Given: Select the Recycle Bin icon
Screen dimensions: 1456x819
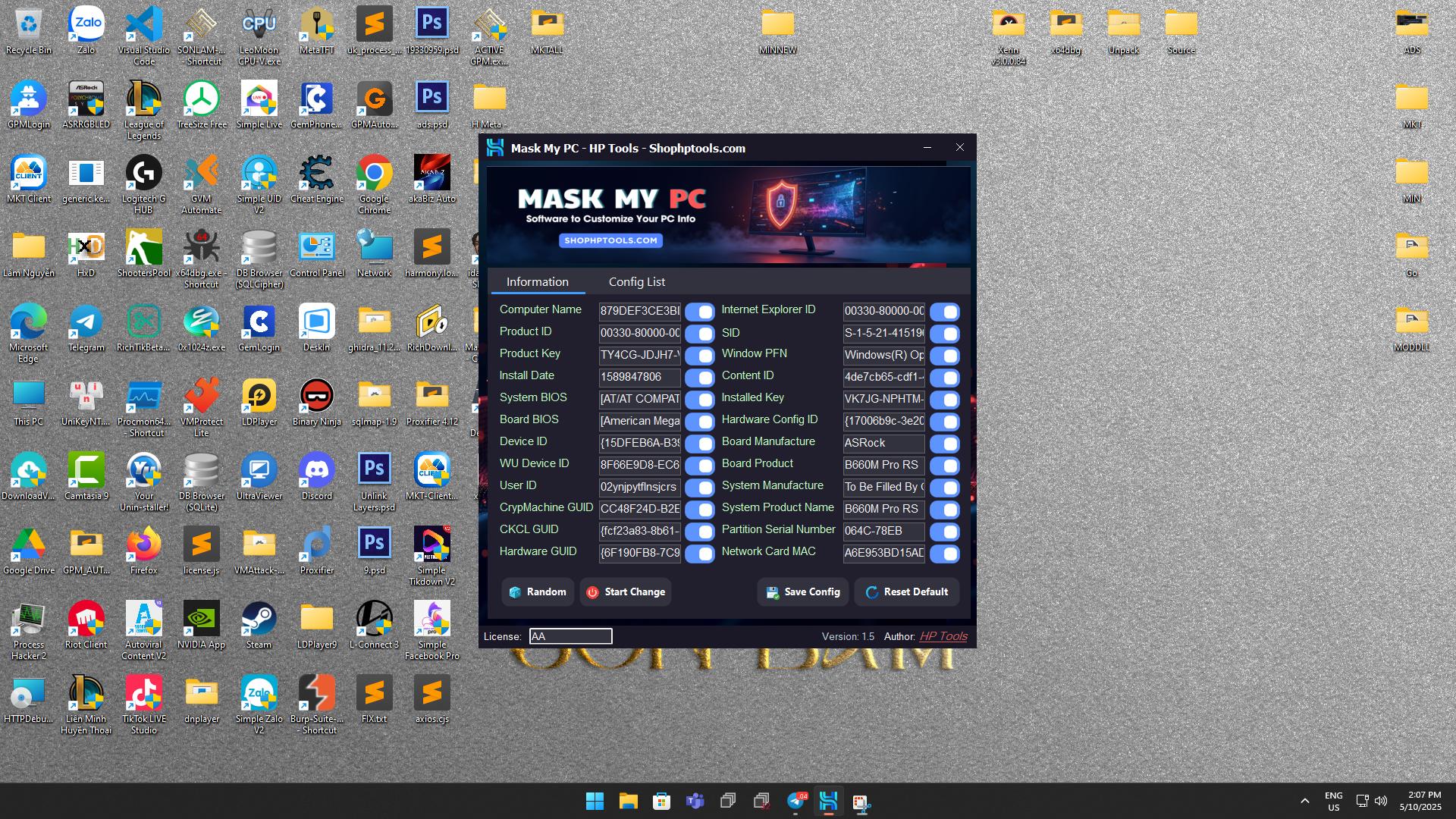Looking at the screenshot, I should [29, 30].
